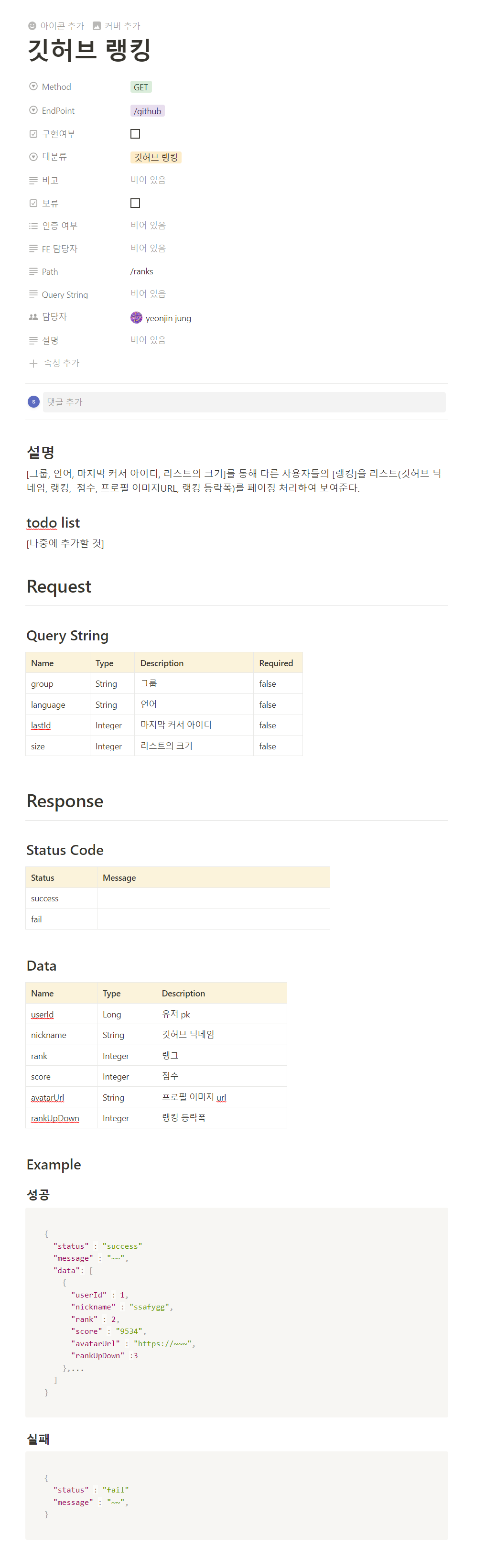Screen dimensions: 486x1568
Task: Click the lastId cell in query table
Action: pos(58,725)
